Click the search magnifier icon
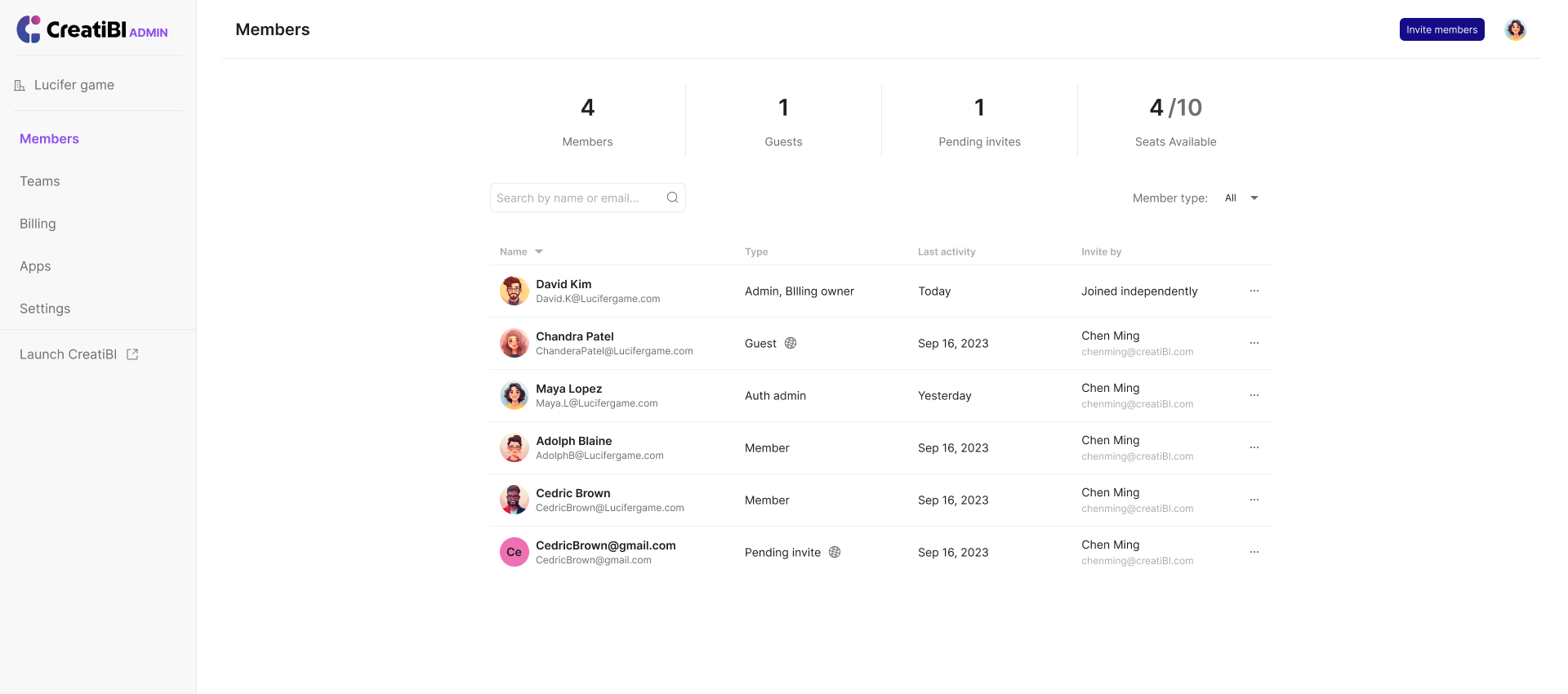1568x694 pixels. (672, 198)
